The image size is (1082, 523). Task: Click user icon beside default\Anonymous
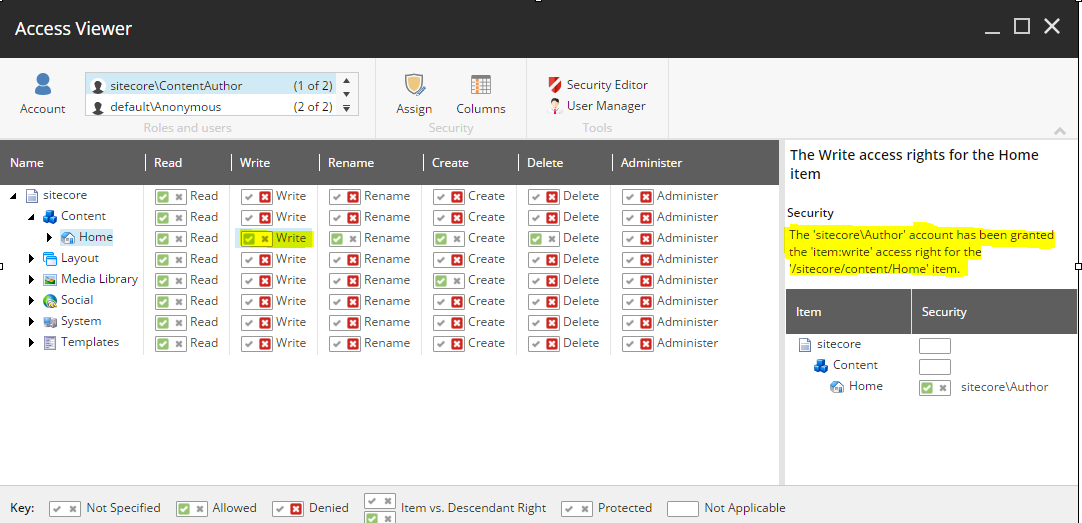click(x=99, y=107)
